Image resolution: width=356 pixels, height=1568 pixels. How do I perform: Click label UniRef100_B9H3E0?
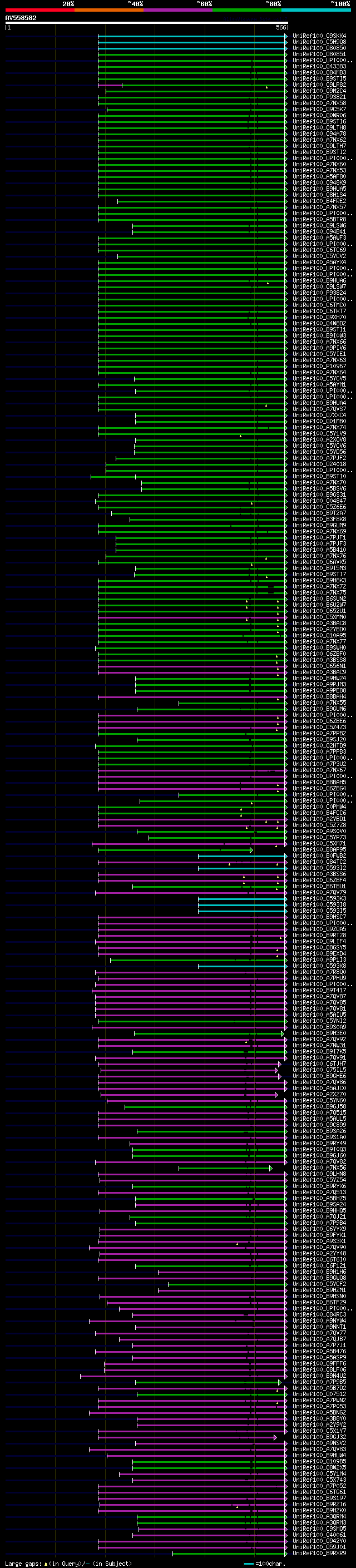click(x=319, y=1033)
